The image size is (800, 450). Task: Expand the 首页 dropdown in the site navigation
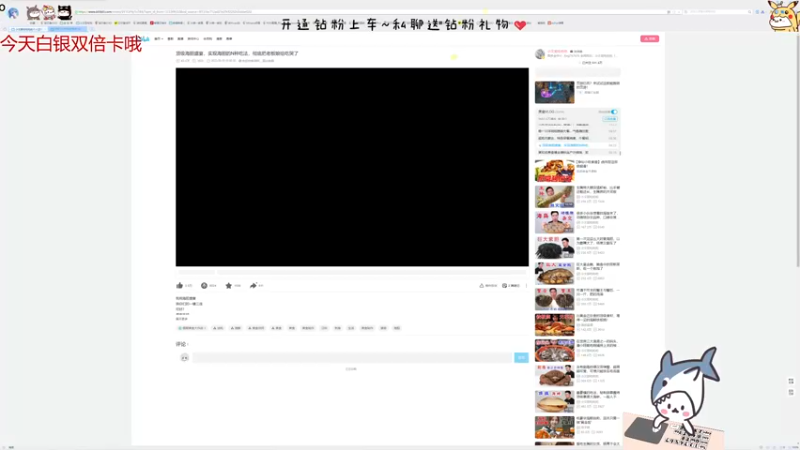click(x=158, y=39)
